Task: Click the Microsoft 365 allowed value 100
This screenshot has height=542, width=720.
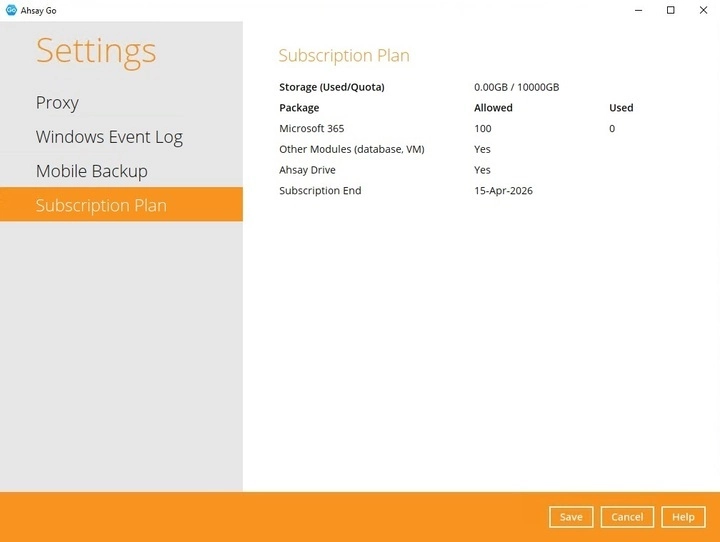Action: pos(483,129)
